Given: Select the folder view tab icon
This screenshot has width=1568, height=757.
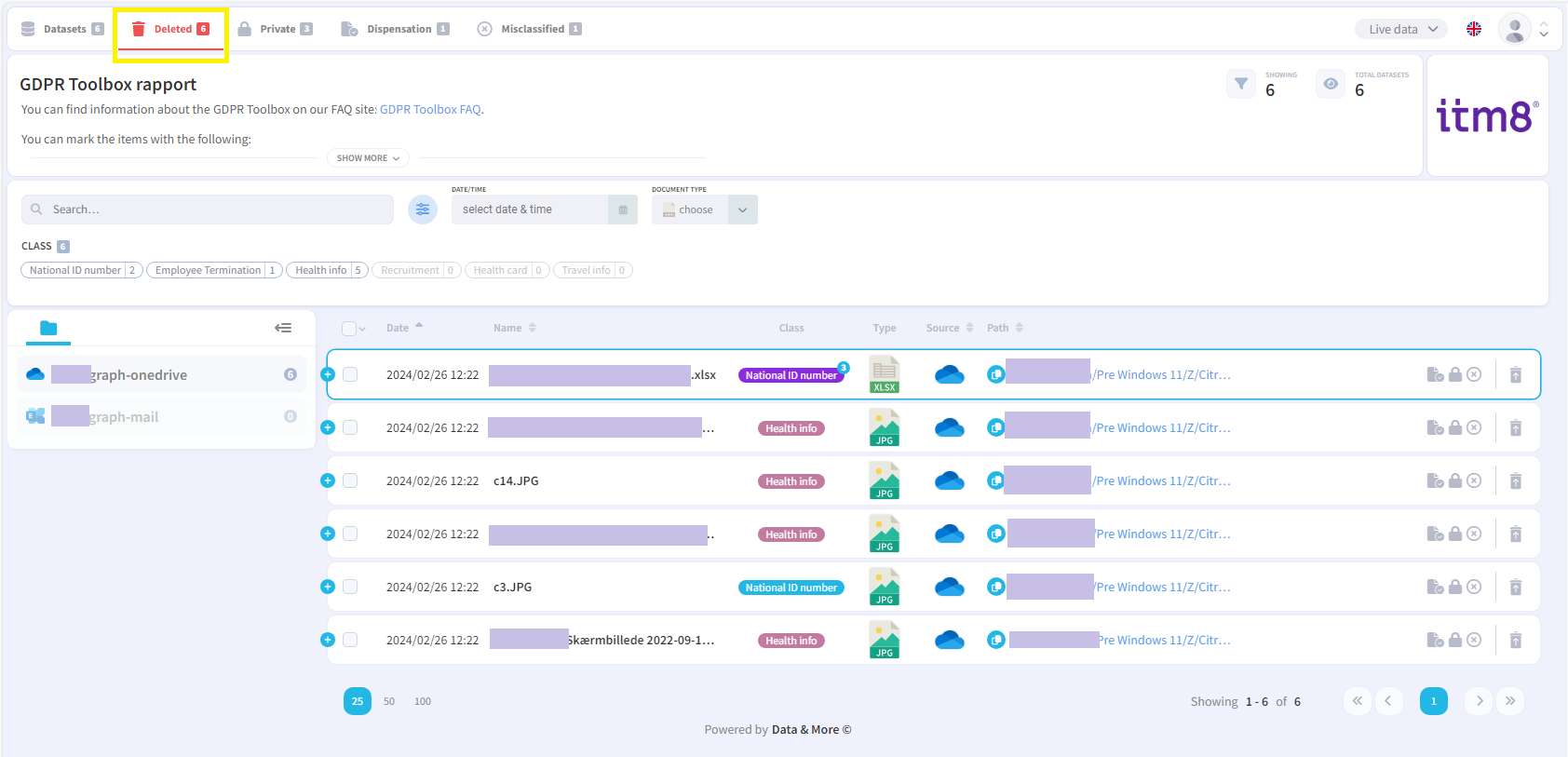Looking at the screenshot, I should tap(48, 328).
